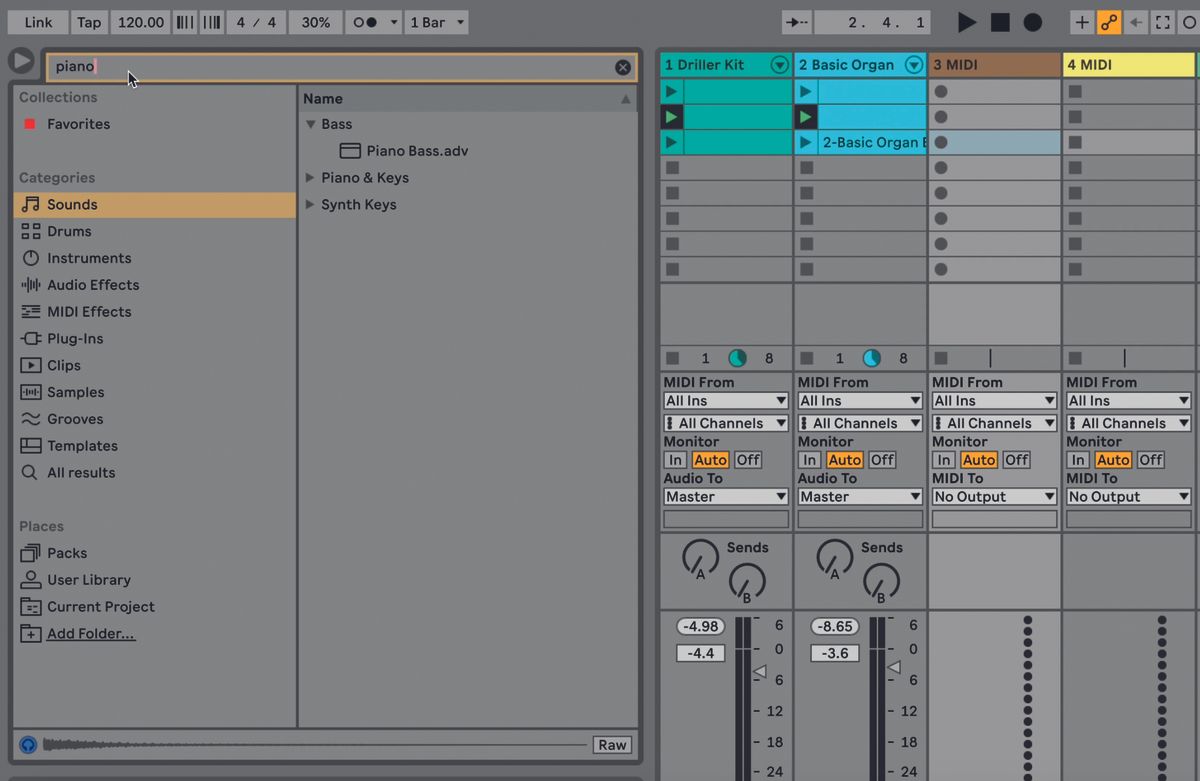This screenshot has height=781, width=1200.
Task: Open Driller Kit's All Ins MIDI From dropdown
Action: (726, 401)
